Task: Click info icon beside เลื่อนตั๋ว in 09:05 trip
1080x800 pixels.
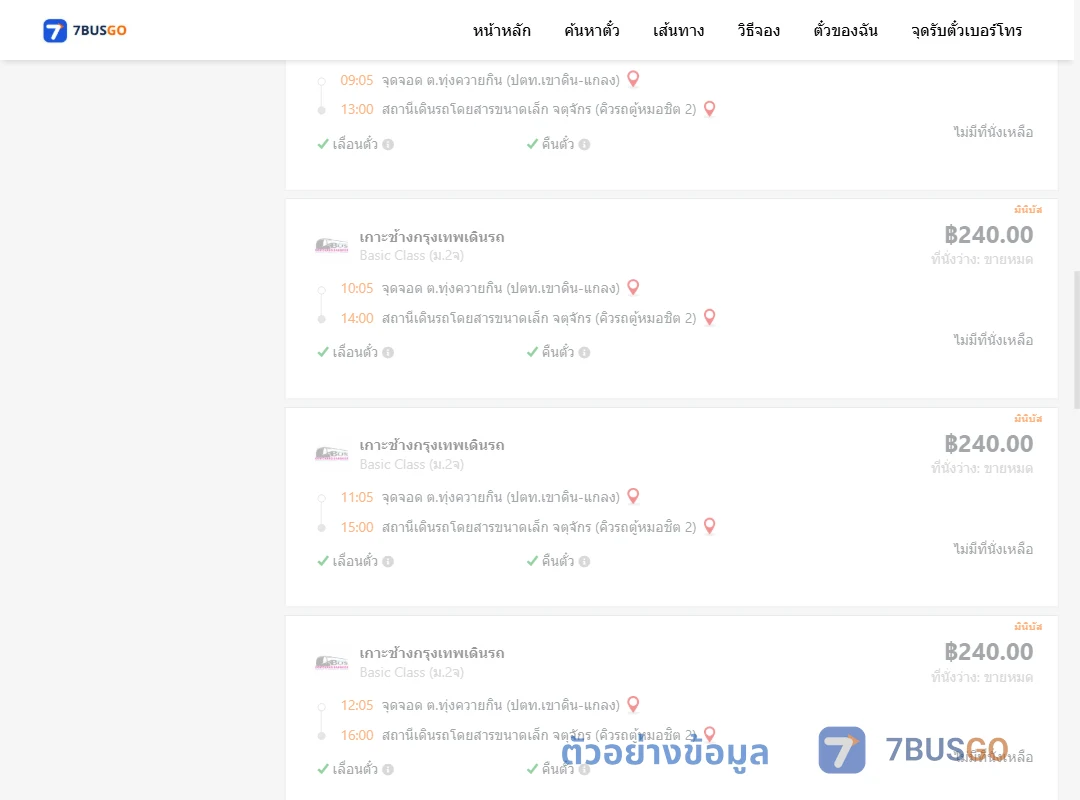Action: tap(388, 145)
